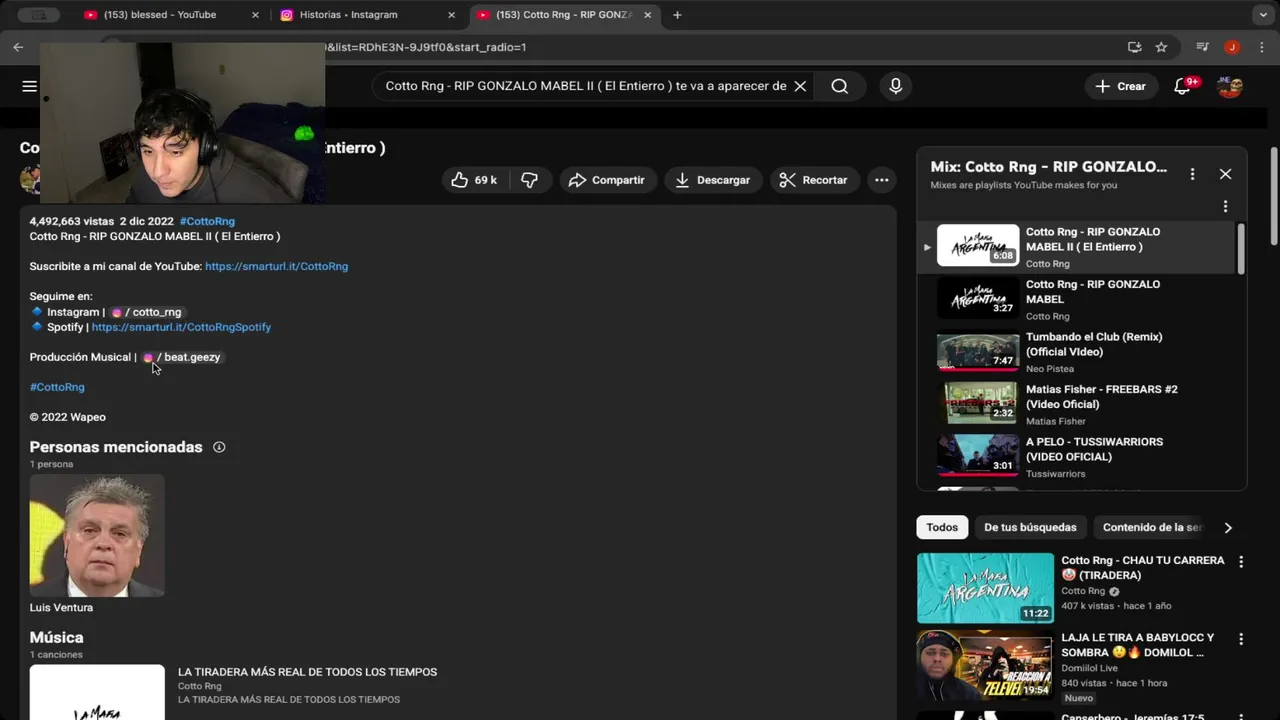Go back with the browser arrow
This screenshot has width=1280, height=720.
(18, 47)
